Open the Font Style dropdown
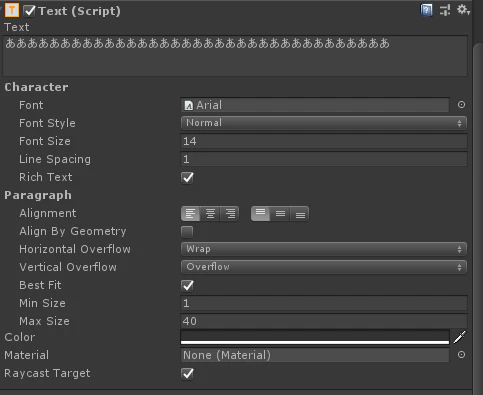Image resolution: width=483 pixels, height=395 pixels. click(324, 123)
